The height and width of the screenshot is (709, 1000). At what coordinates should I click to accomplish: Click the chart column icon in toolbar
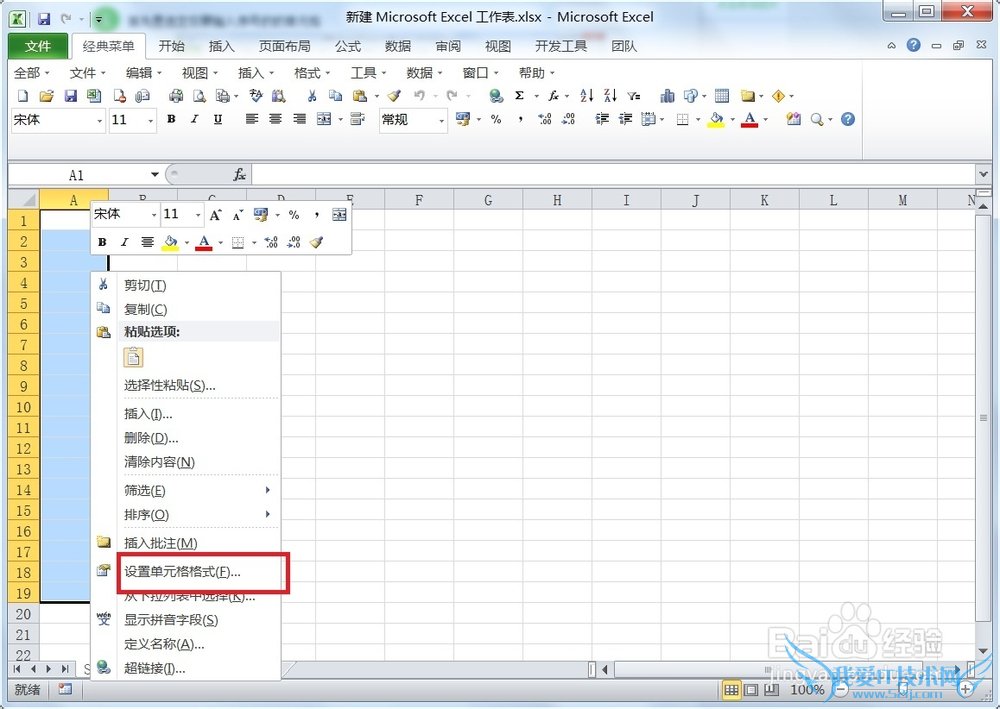coord(667,96)
